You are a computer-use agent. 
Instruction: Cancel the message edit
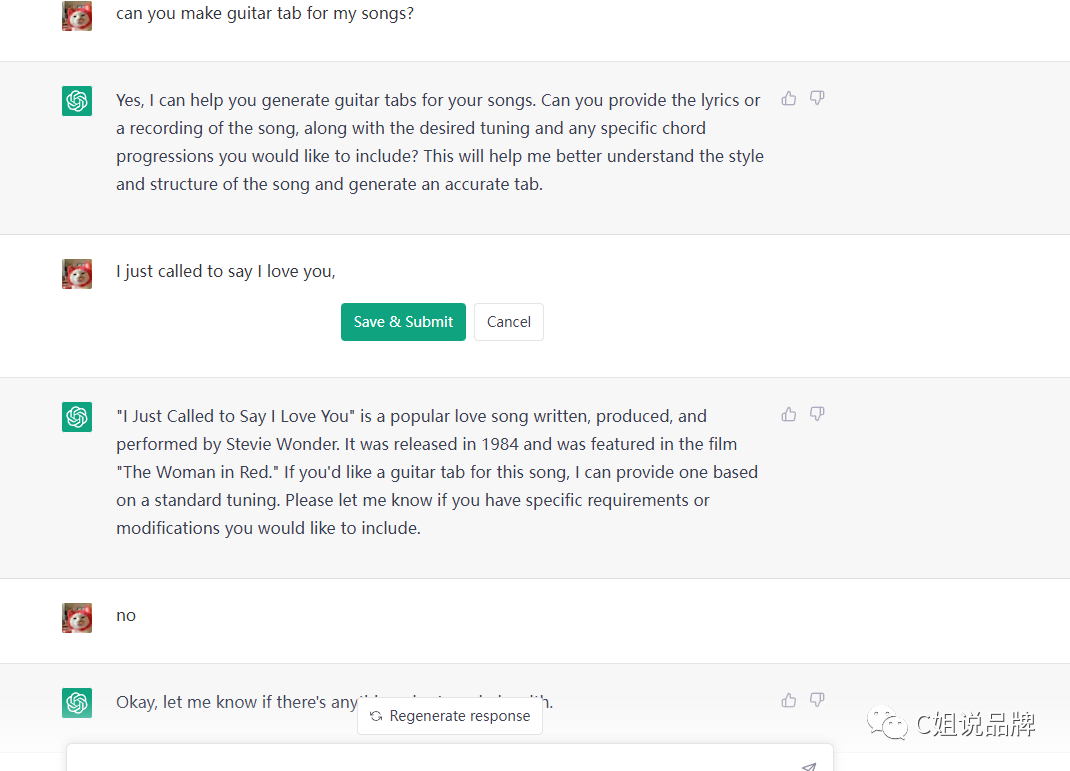(x=509, y=322)
